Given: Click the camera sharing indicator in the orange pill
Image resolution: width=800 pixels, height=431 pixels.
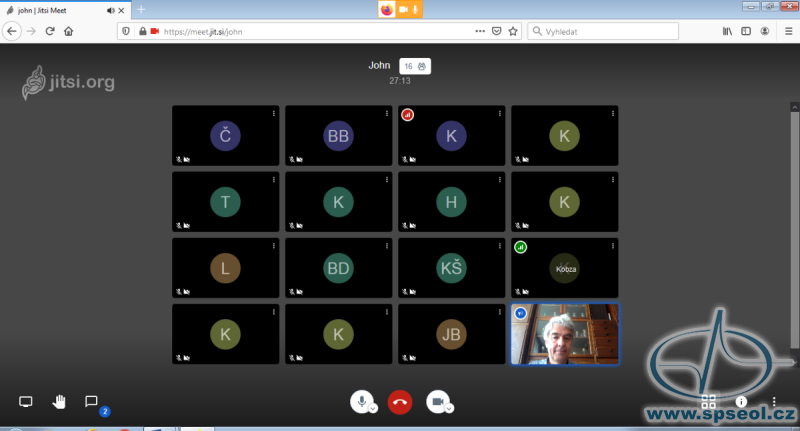Looking at the screenshot, I should pyautogui.click(x=403, y=9).
